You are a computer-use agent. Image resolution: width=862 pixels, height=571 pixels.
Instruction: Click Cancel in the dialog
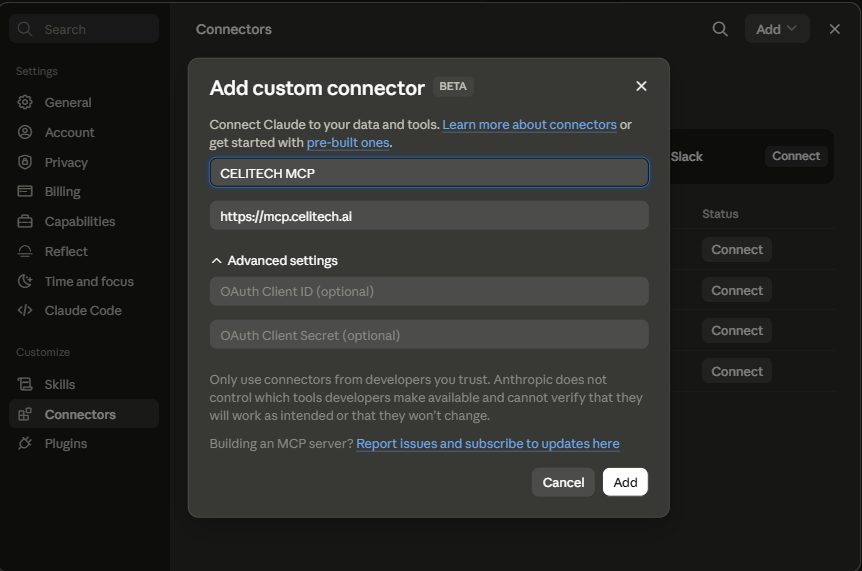(563, 482)
